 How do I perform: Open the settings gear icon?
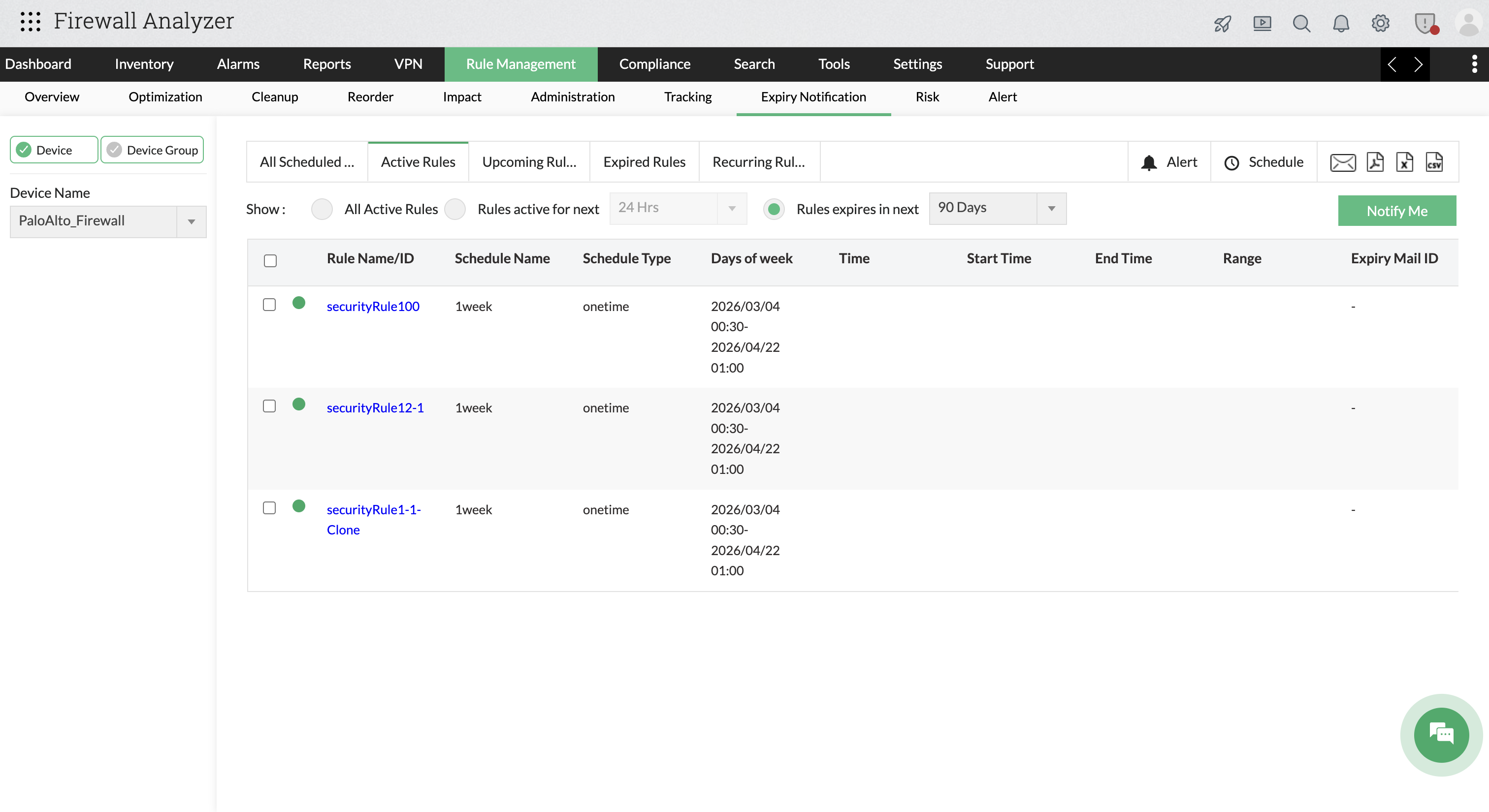click(1380, 24)
